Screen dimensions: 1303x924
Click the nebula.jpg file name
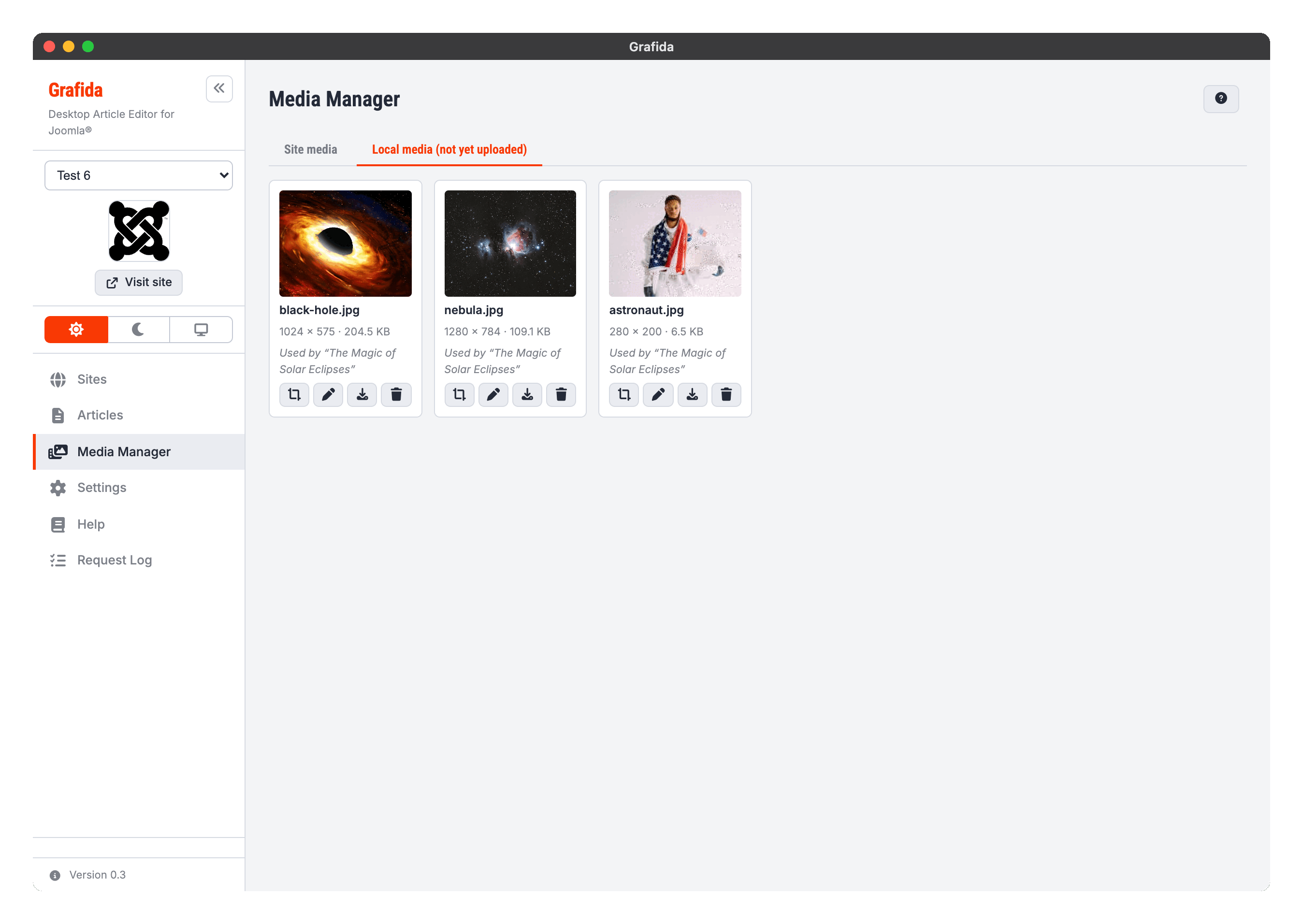pos(474,310)
